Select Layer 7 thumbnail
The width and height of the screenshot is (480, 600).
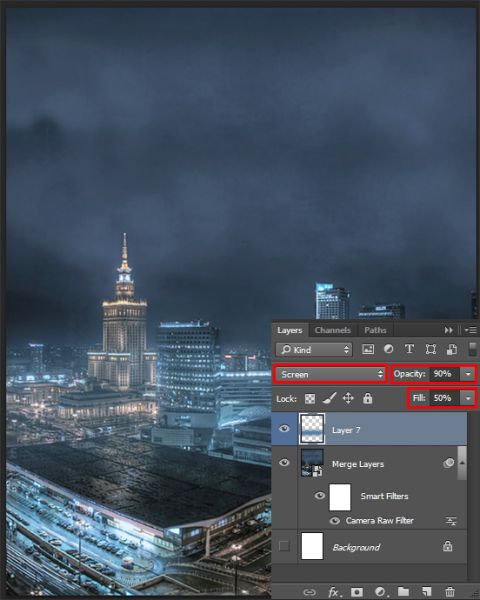312,429
